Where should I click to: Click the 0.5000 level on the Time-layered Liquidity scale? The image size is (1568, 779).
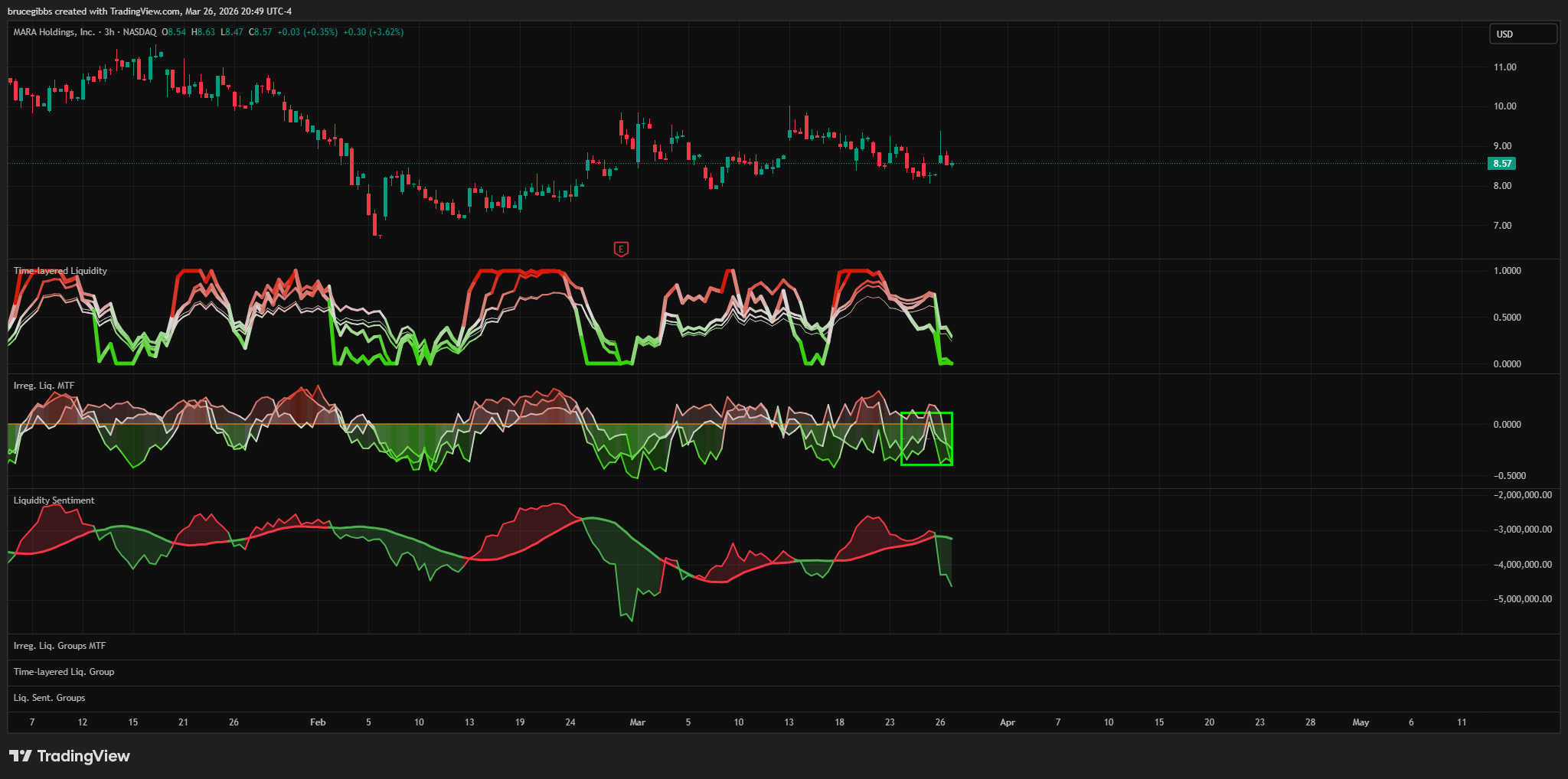tap(1507, 318)
